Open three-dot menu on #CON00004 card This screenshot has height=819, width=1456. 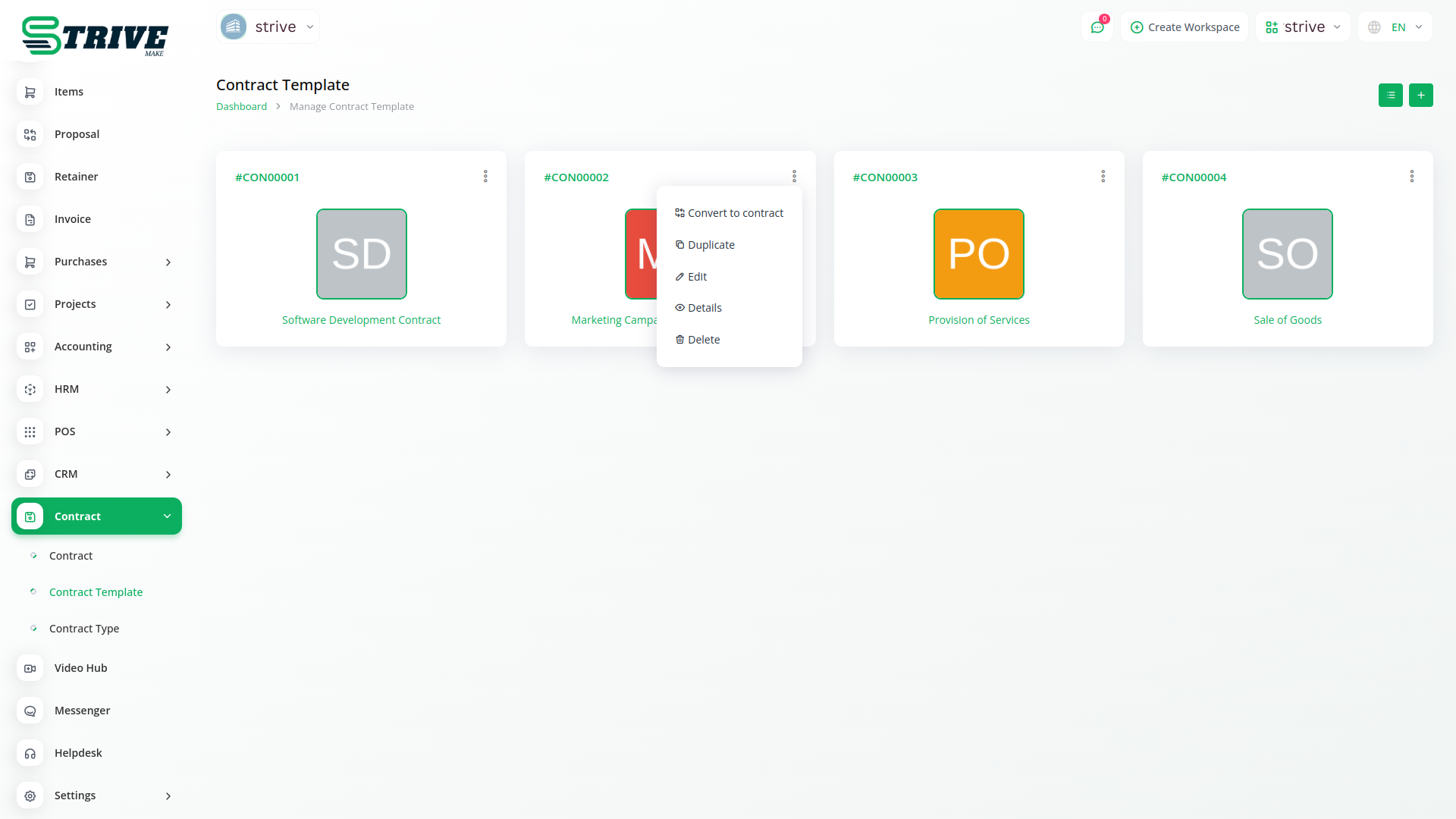1411,177
